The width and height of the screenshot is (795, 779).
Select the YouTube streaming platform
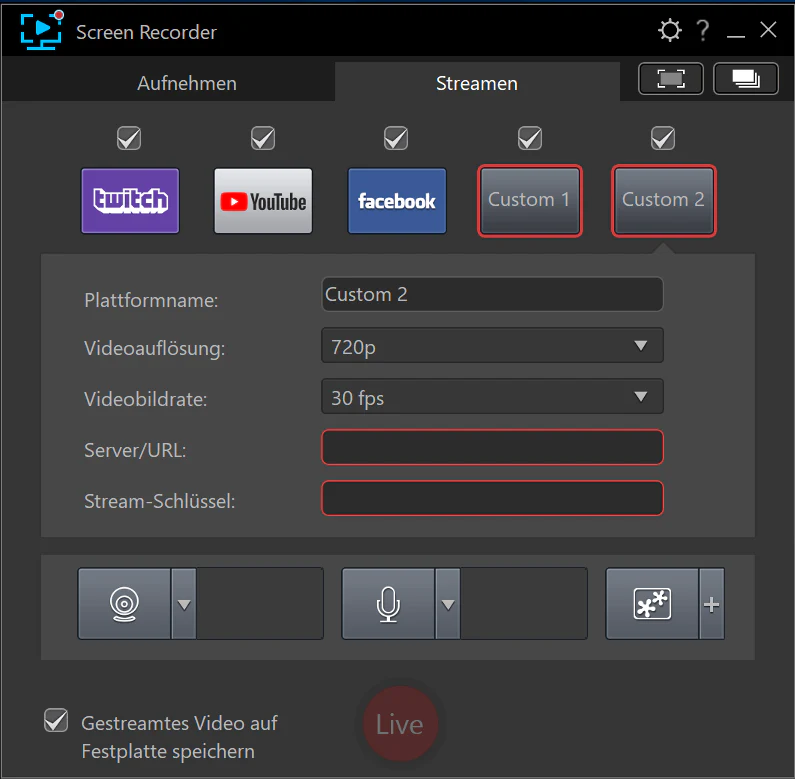click(x=263, y=201)
